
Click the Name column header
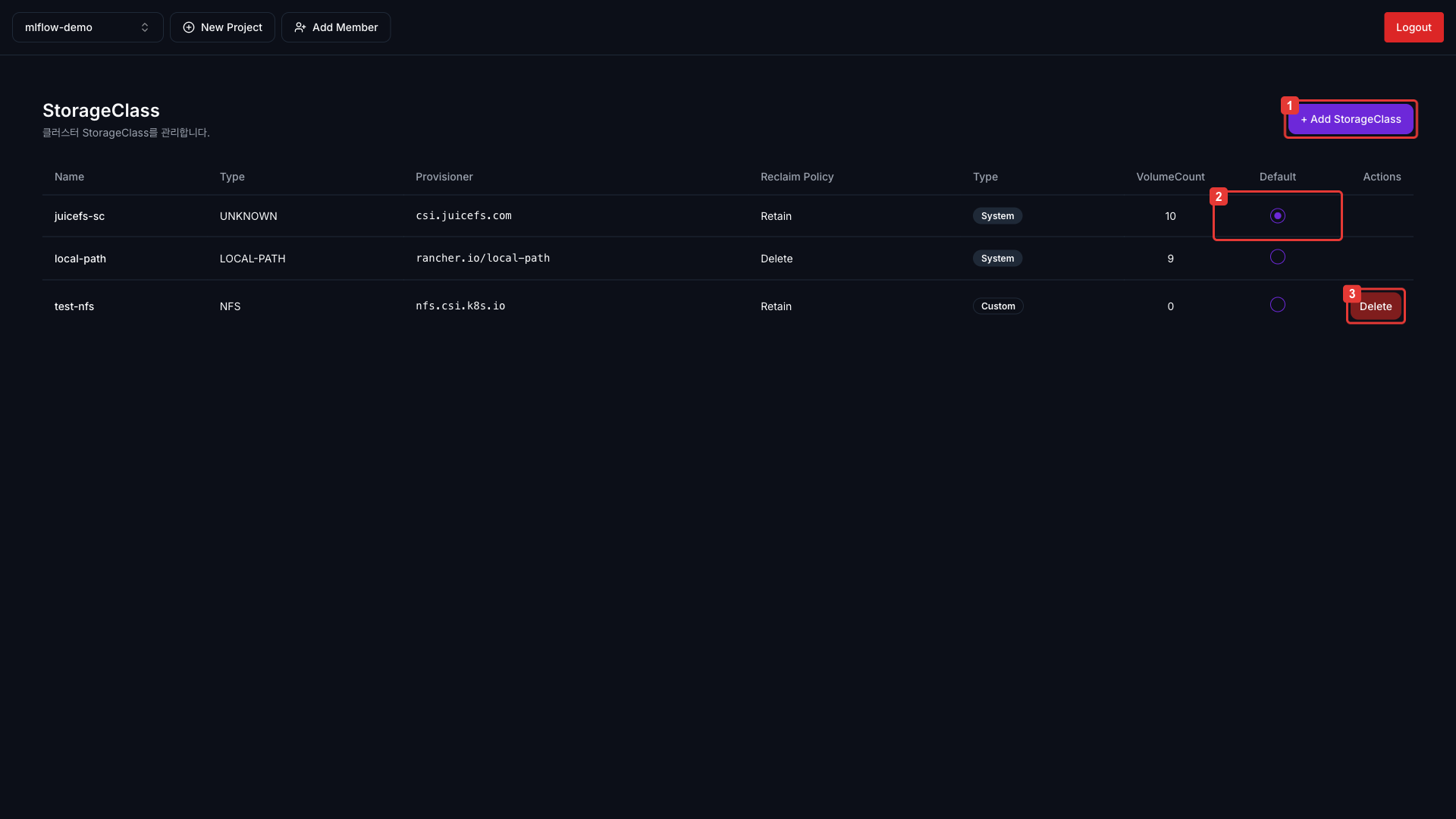69,177
